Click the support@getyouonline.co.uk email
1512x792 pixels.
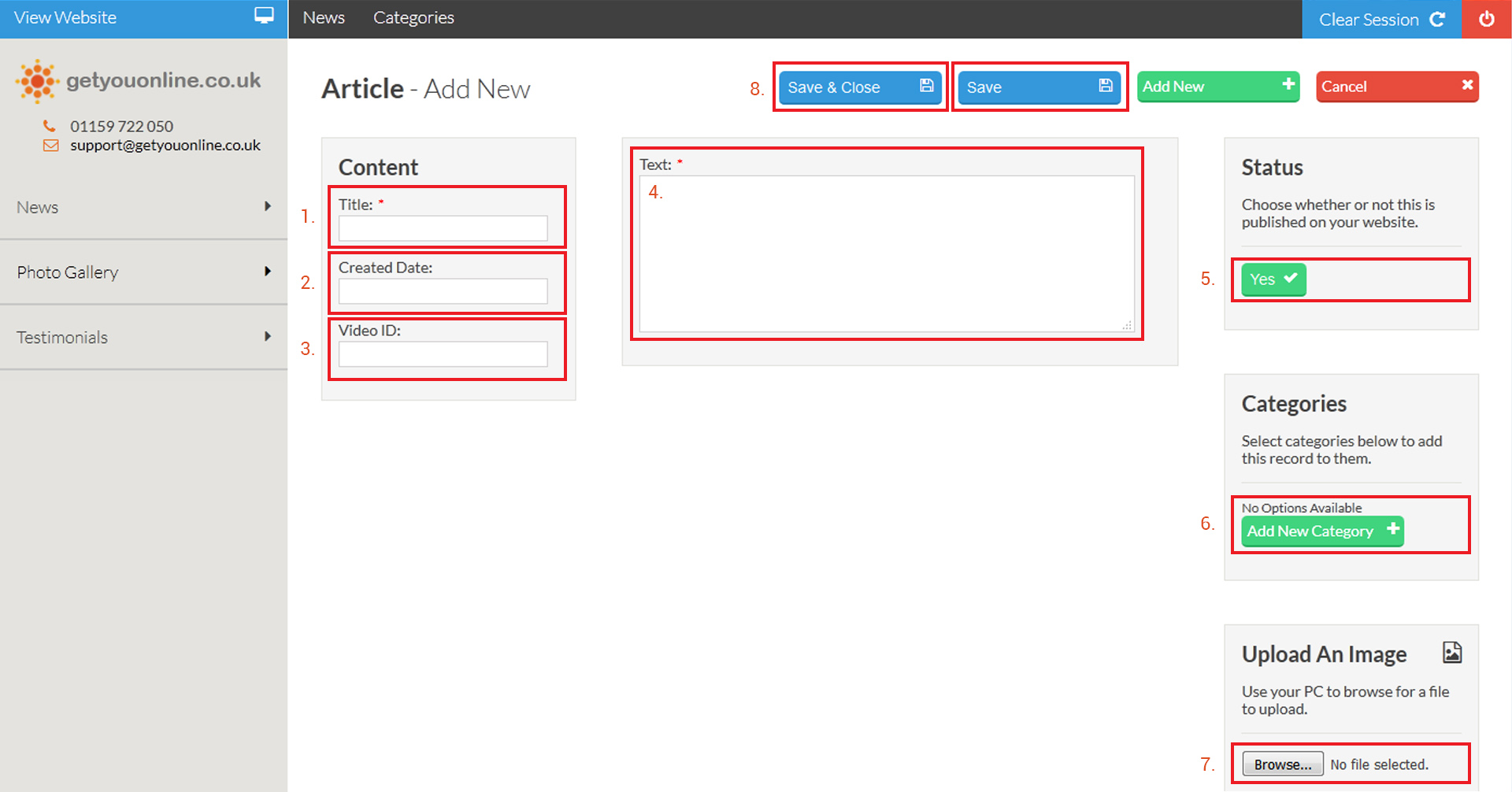(165, 146)
